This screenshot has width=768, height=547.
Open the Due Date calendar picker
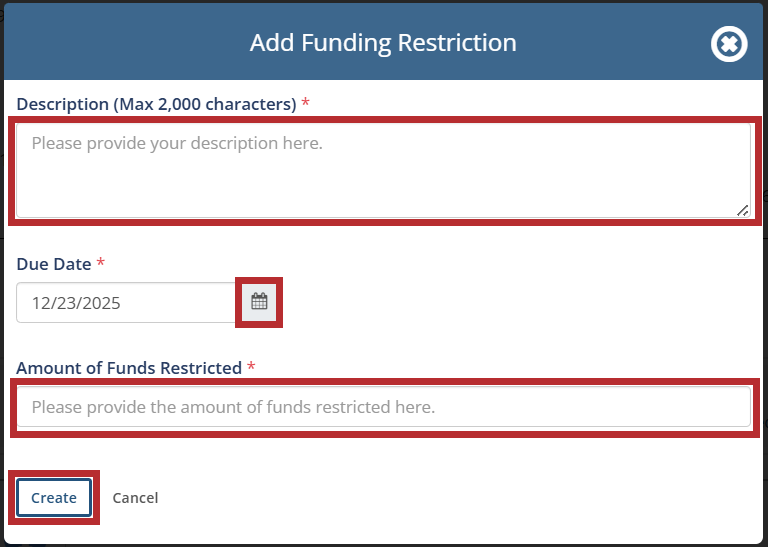(259, 302)
